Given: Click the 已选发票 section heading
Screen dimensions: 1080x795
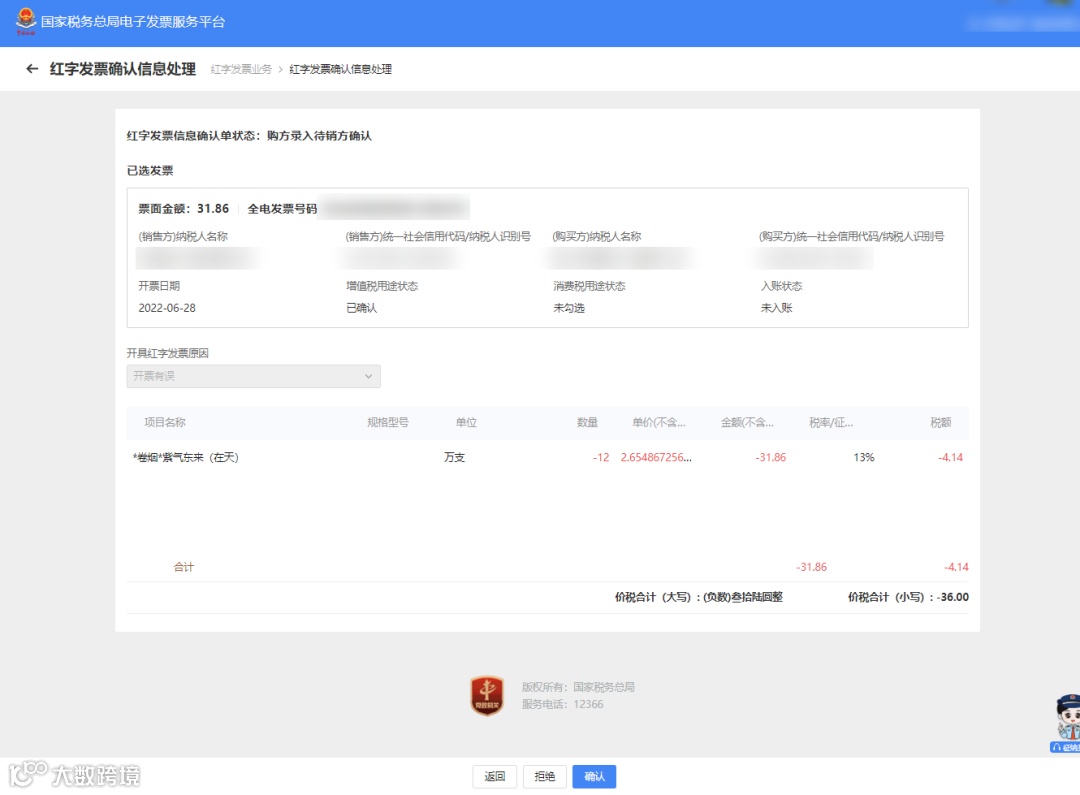Looking at the screenshot, I should tap(150, 171).
